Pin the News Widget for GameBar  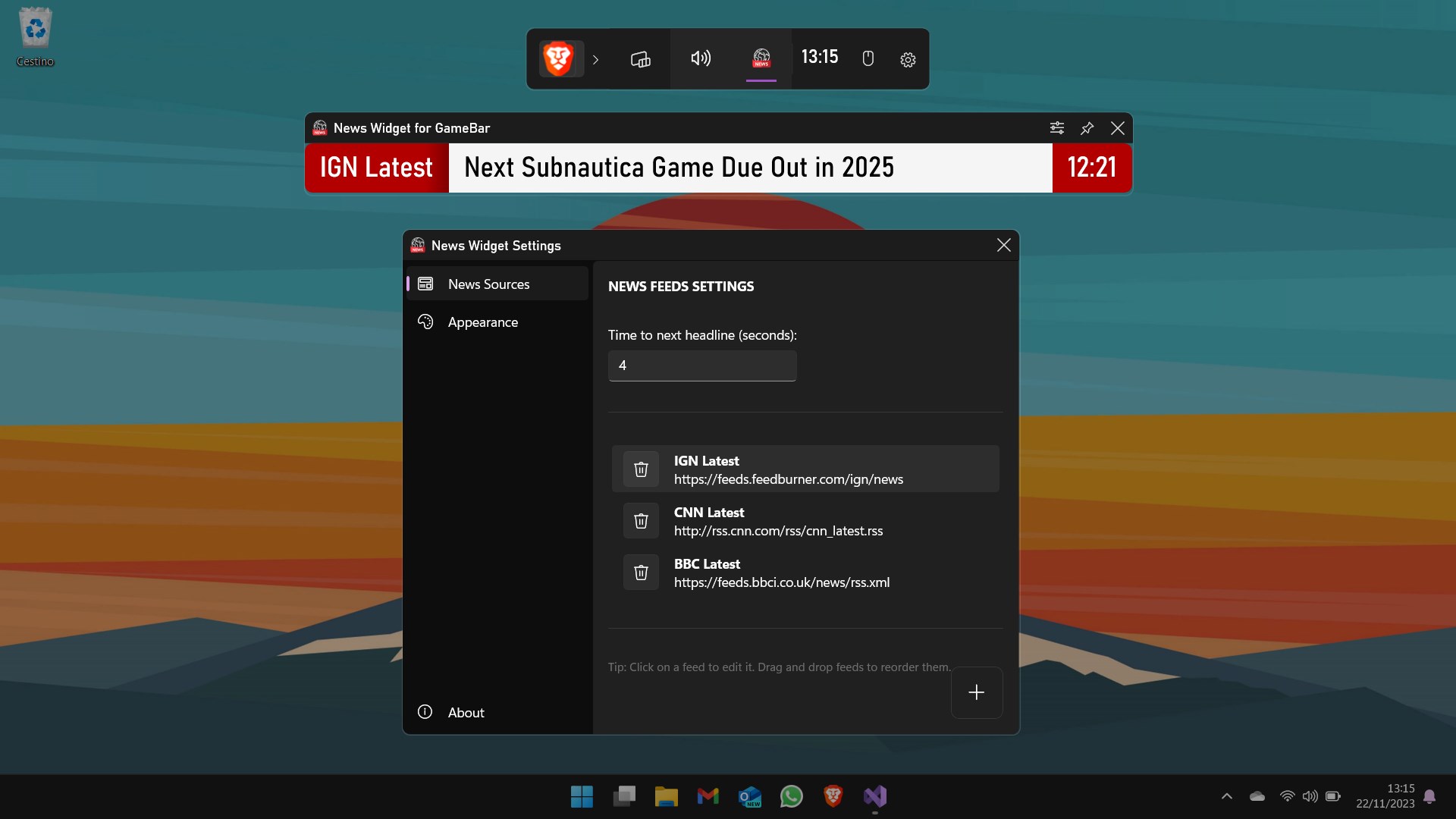click(x=1087, y=128)
